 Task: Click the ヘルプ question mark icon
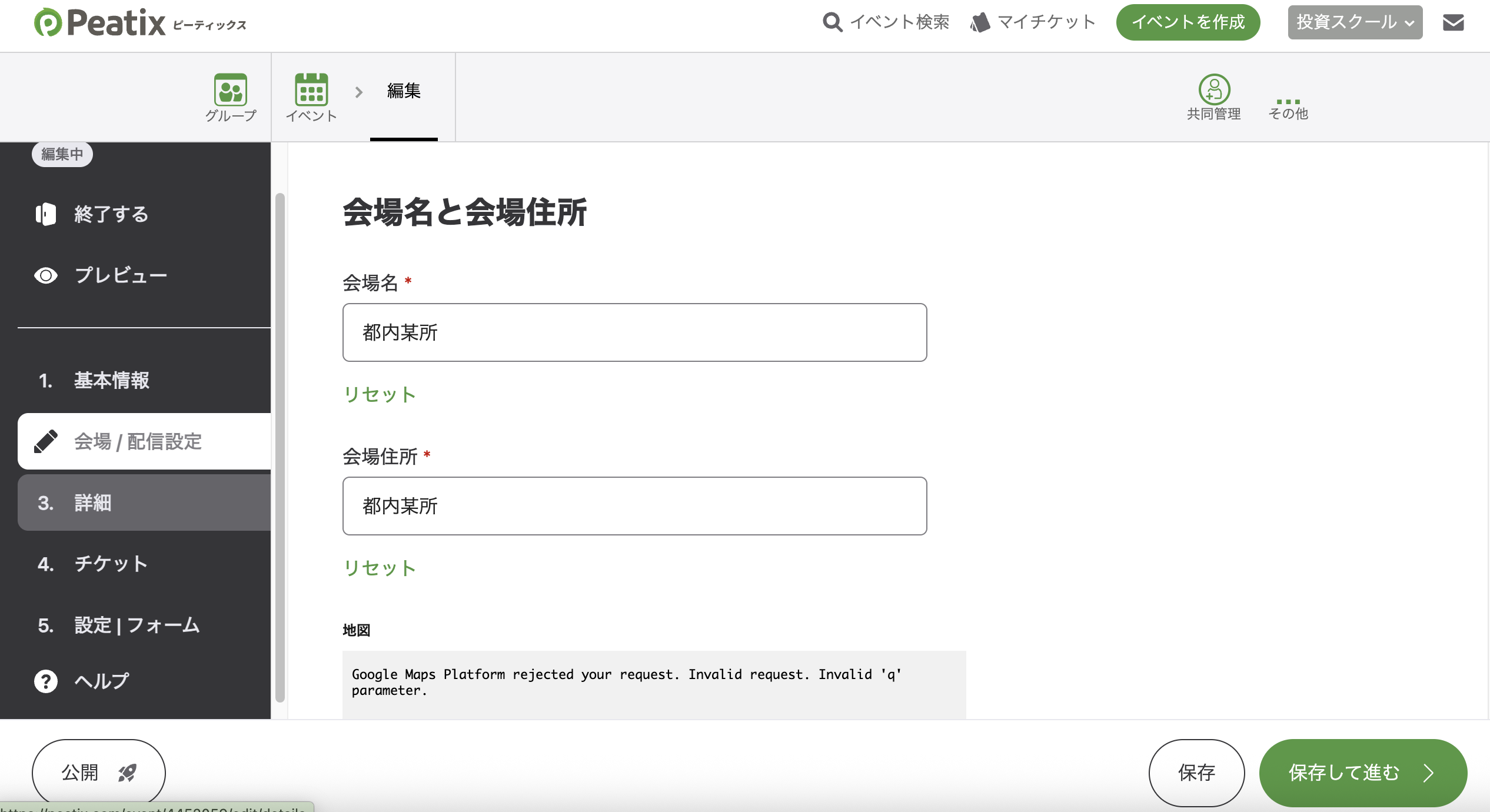click(x=46, y=681)
